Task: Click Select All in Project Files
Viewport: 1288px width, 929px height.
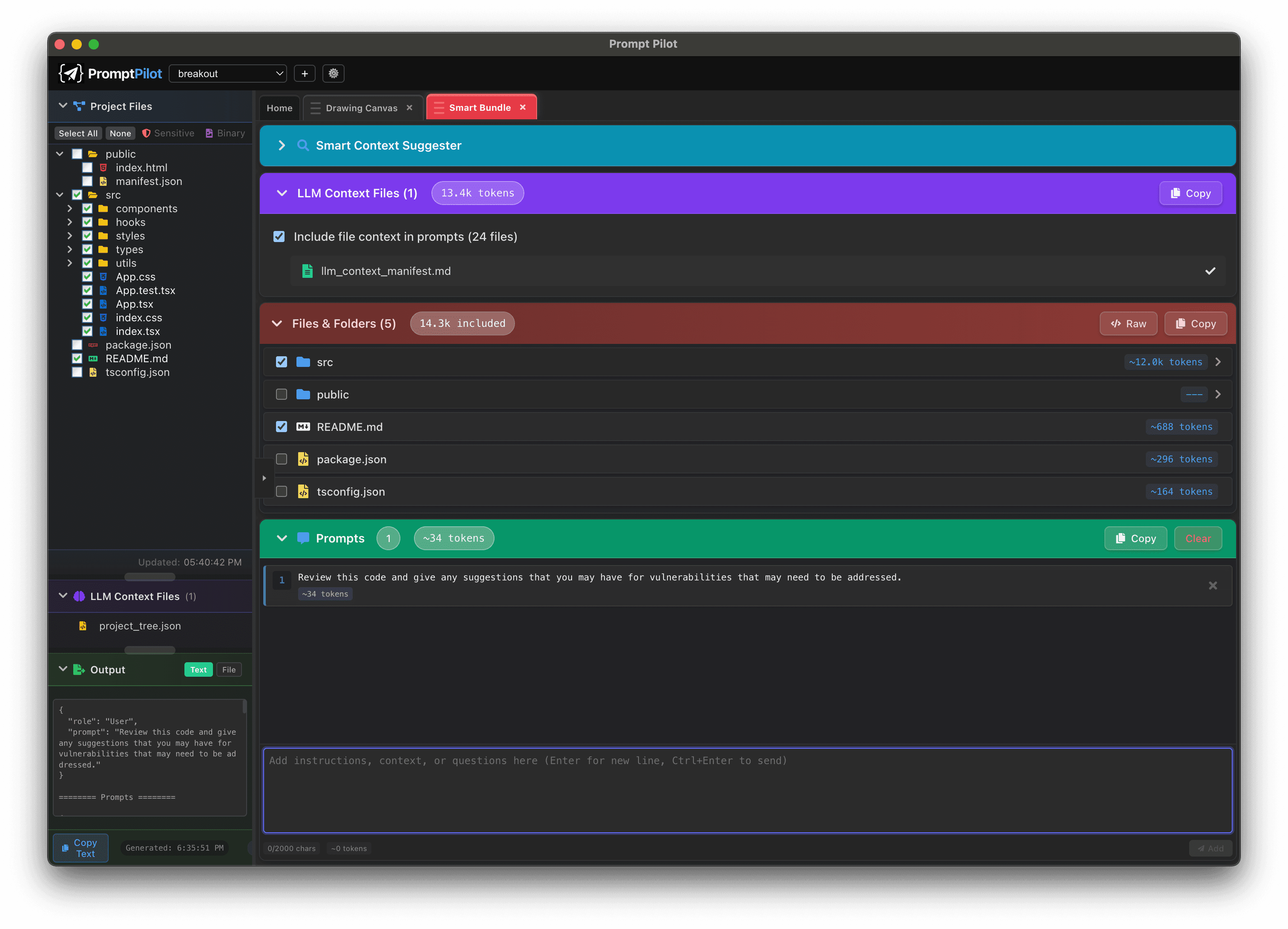Action: [x=78, y=133]
